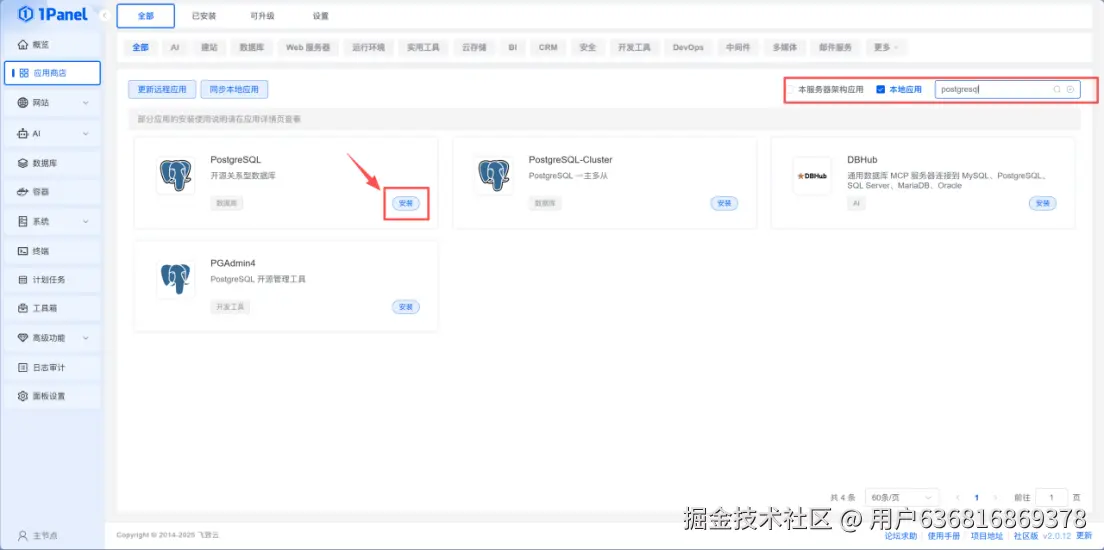Click 同步本地应用 button
Image resolution: width=1104 pixels, height=550 pixels.
coord(234,89)
